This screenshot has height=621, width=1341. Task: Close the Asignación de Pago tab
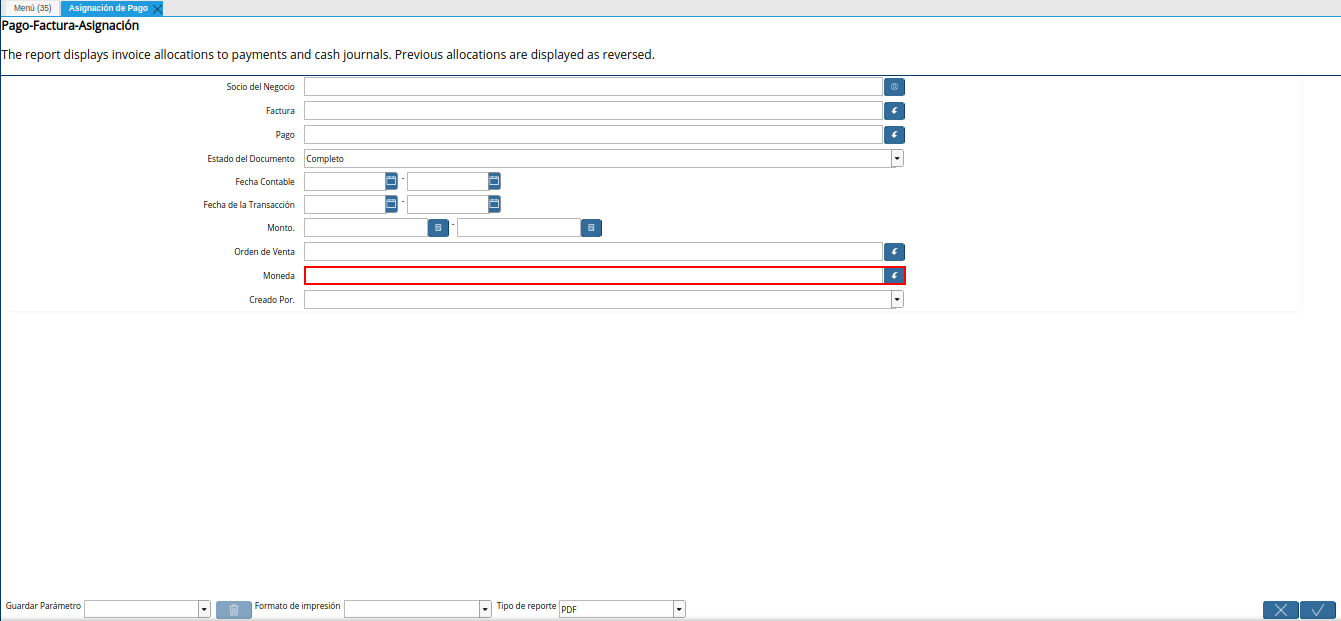pos(157,8)
